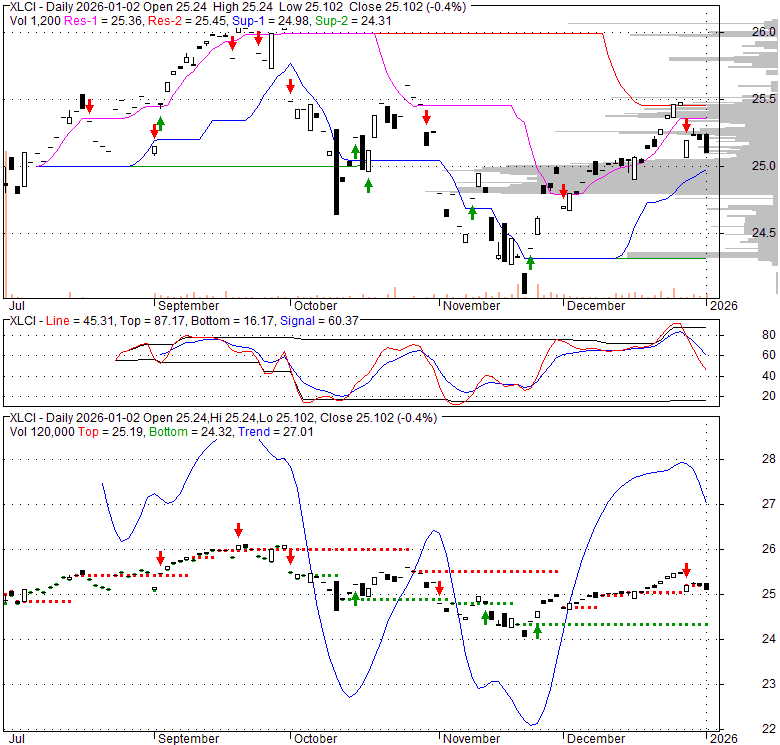The height and width of the screenshot is (745, 780).
Task: Click the red arrow at early December low on top chart
Action: coord(563,191)
